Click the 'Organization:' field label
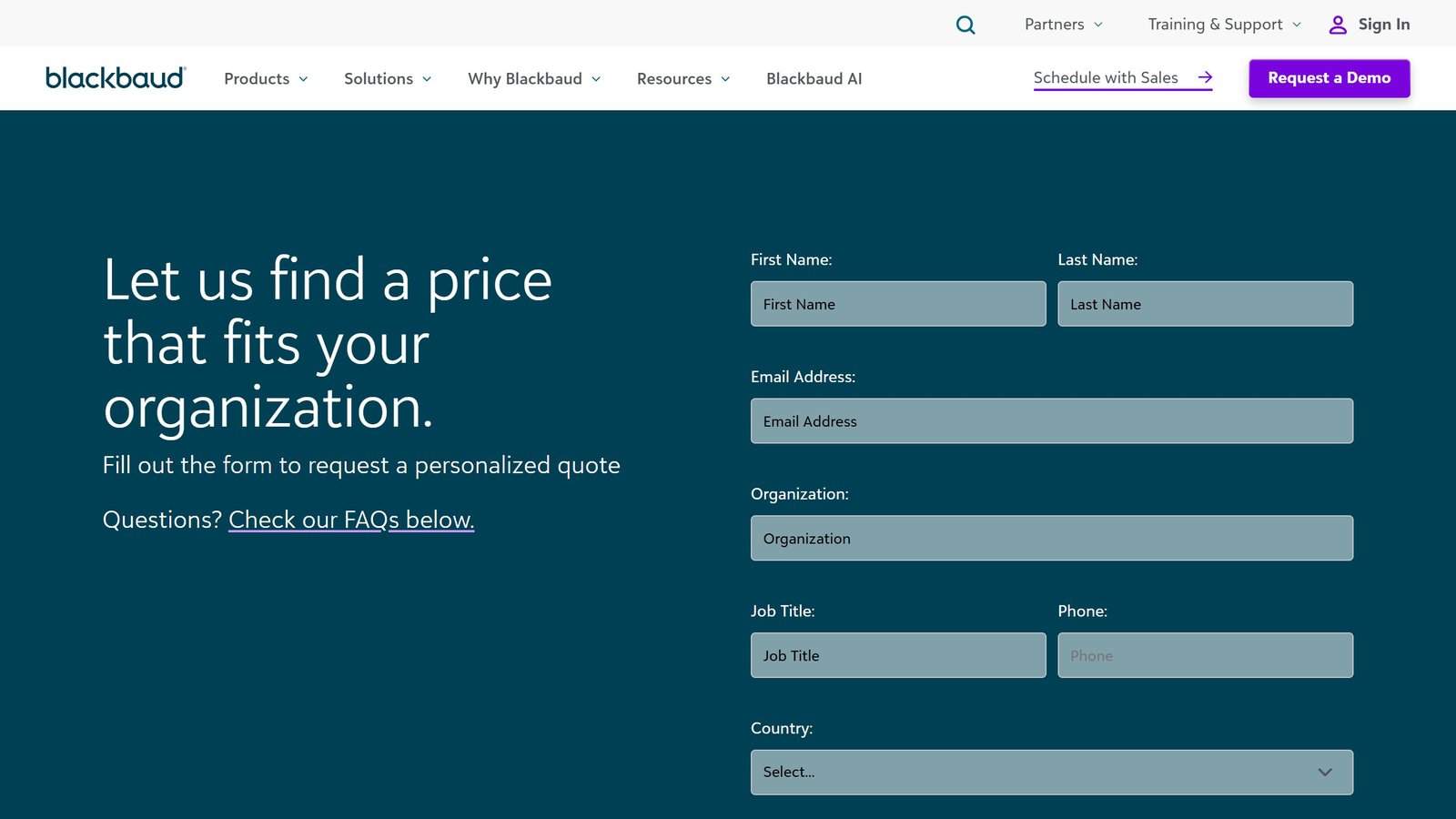Viewport: 1456px width, 819px height. click(x=800, y=494)
